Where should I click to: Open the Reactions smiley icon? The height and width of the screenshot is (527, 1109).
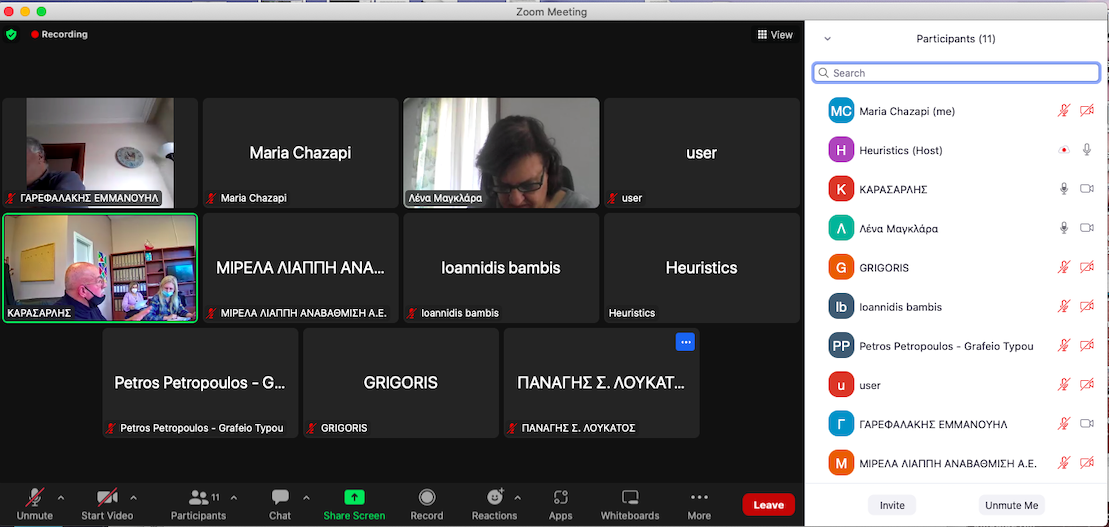click(x=495, y=497)
